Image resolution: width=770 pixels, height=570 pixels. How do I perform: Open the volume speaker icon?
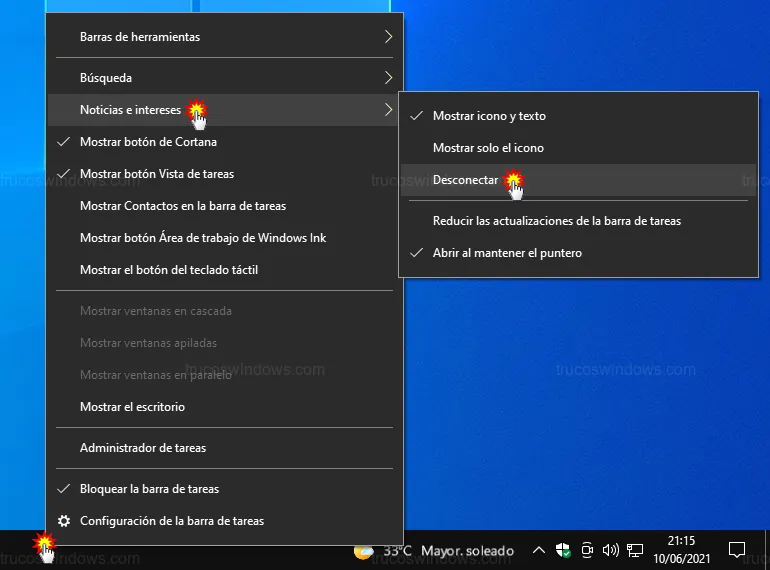point(611,550)
